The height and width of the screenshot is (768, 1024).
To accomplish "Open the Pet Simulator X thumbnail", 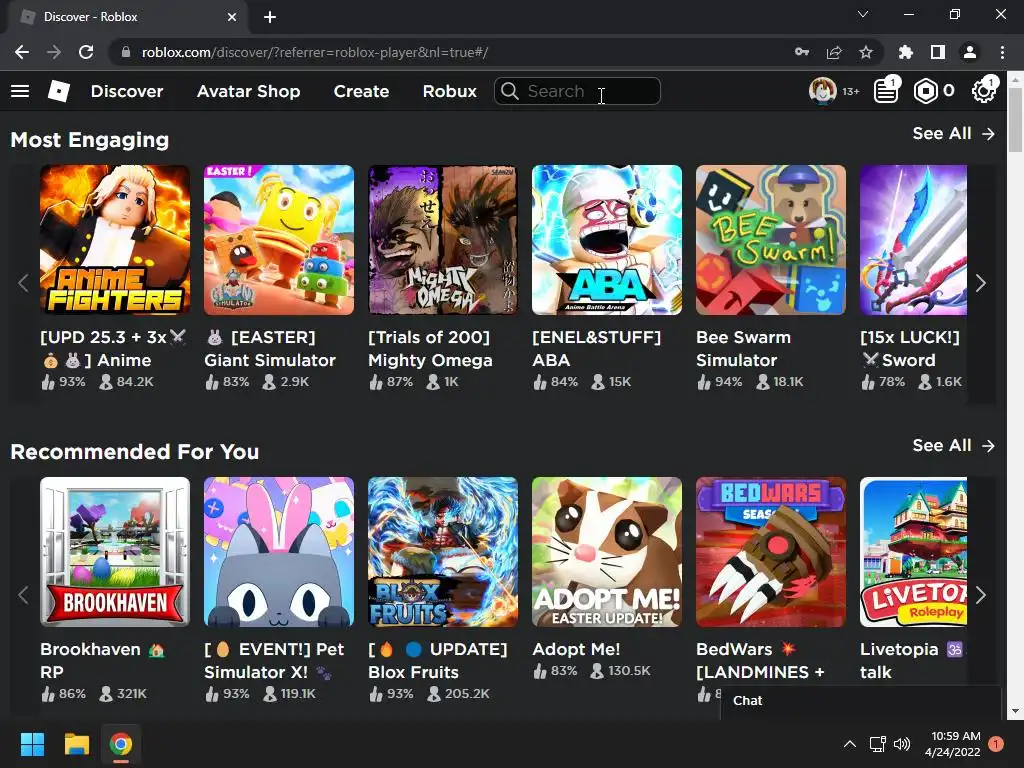I will (x=279, y=552).
